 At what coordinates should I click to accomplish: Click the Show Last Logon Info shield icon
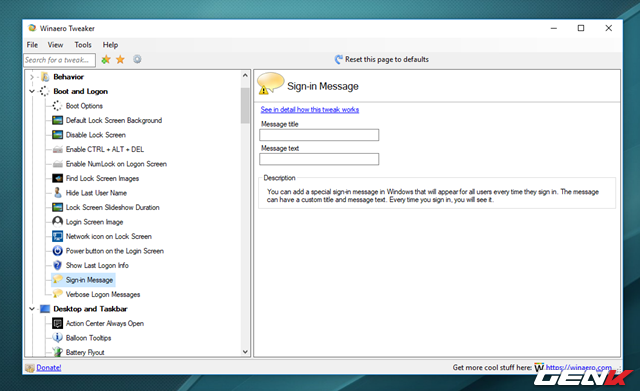57,265
